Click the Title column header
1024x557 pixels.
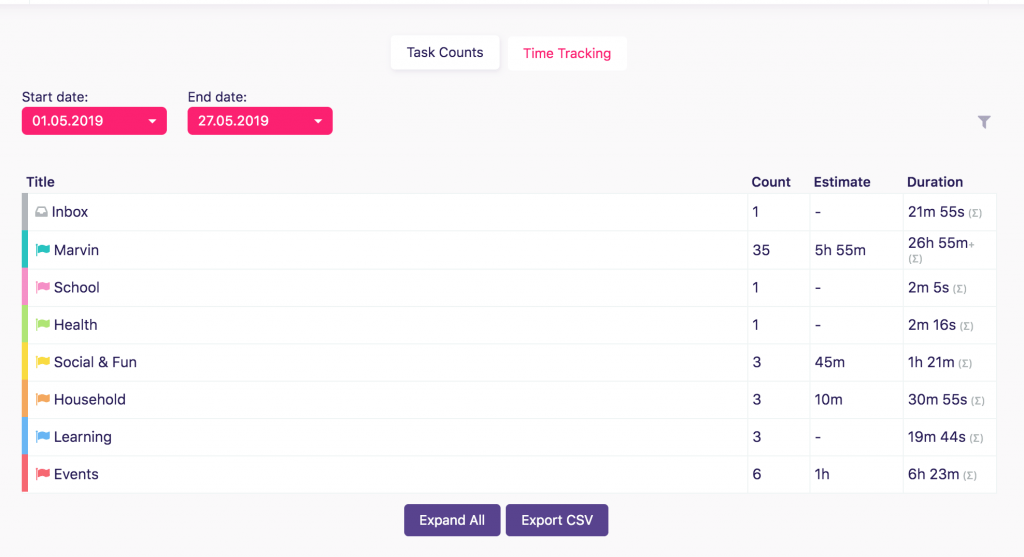(40, 182)
